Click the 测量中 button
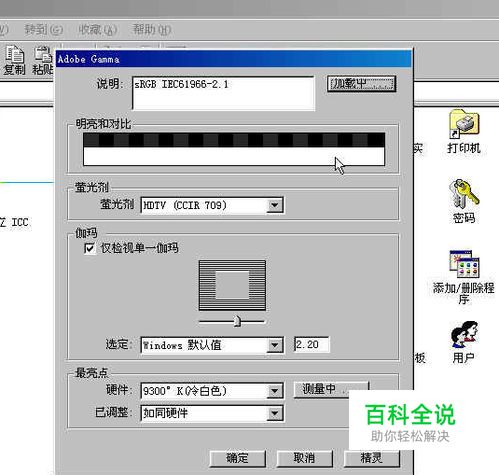Viewport: 499px width, 475px height. coord(331,389)
